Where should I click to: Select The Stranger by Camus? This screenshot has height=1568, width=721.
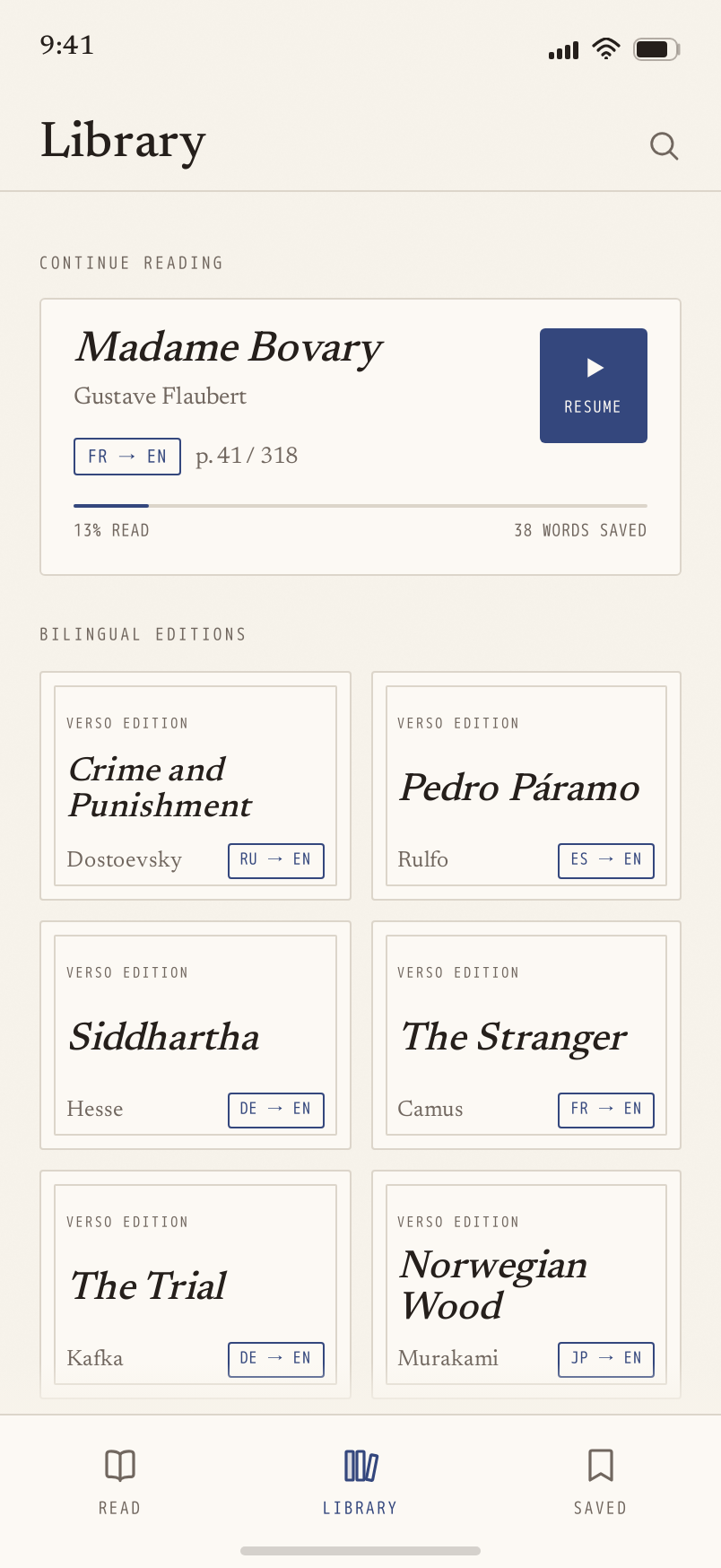click(526, 1035)
